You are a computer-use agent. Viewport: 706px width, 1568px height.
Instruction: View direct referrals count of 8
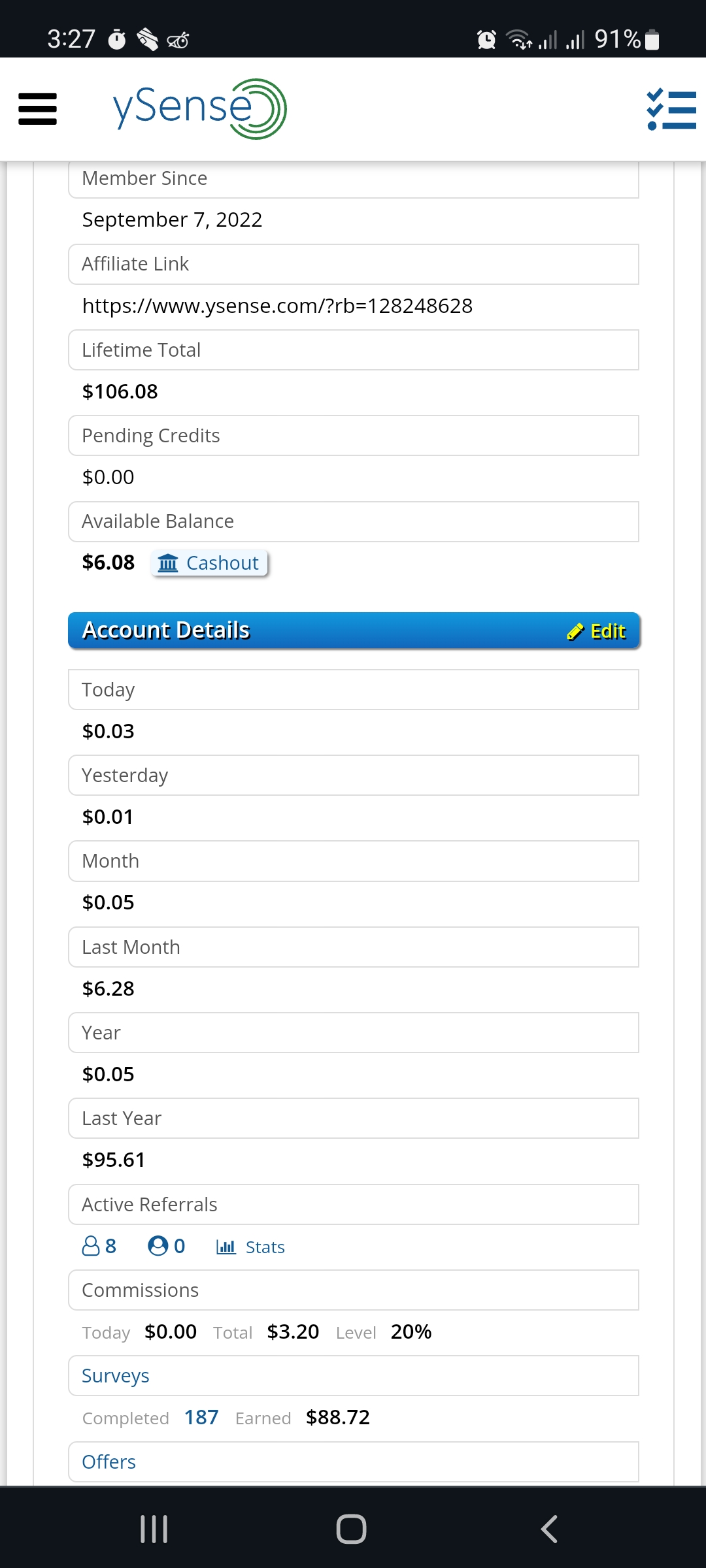99,1247
